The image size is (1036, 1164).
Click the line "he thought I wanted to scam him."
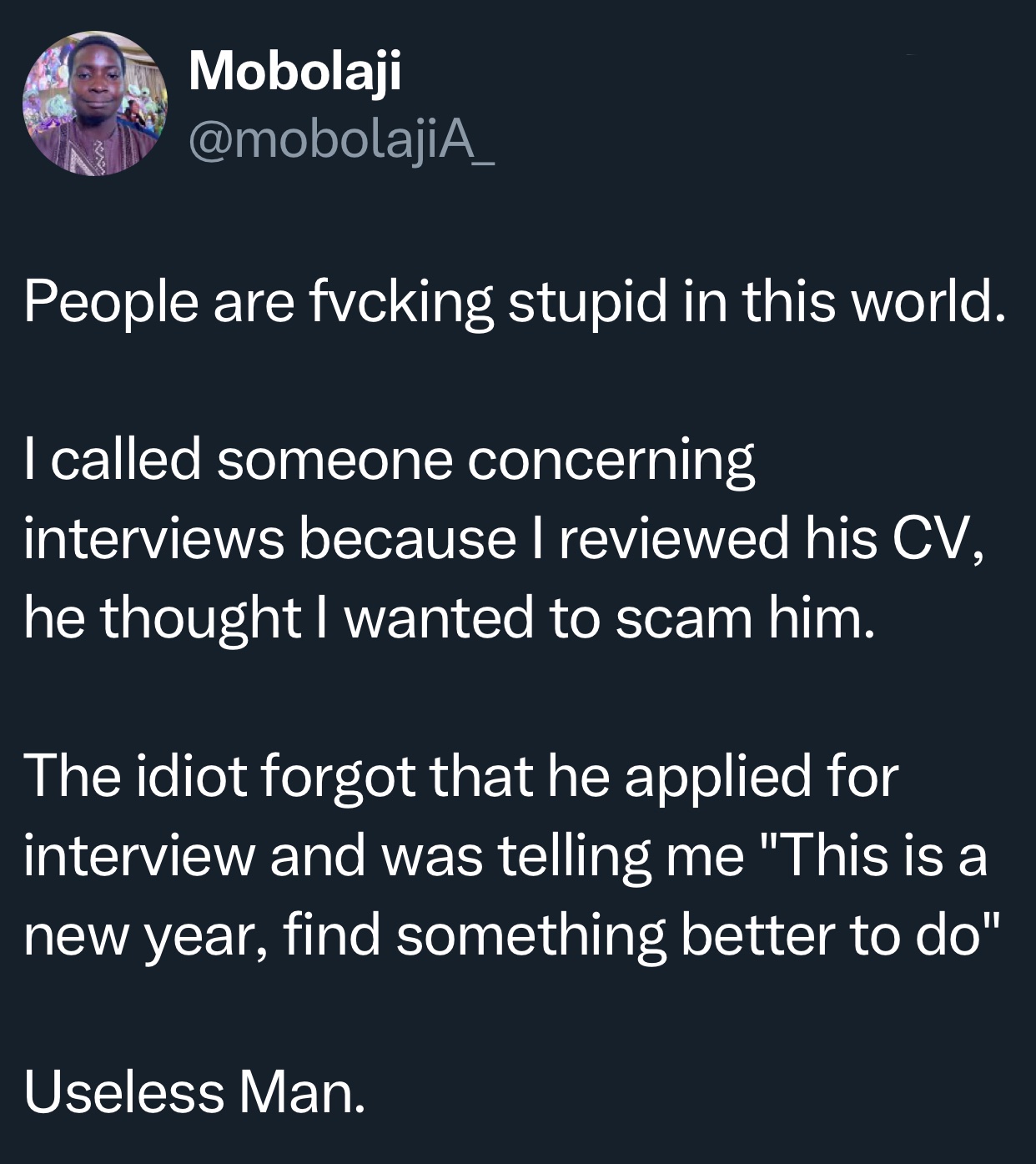[450, 618]
